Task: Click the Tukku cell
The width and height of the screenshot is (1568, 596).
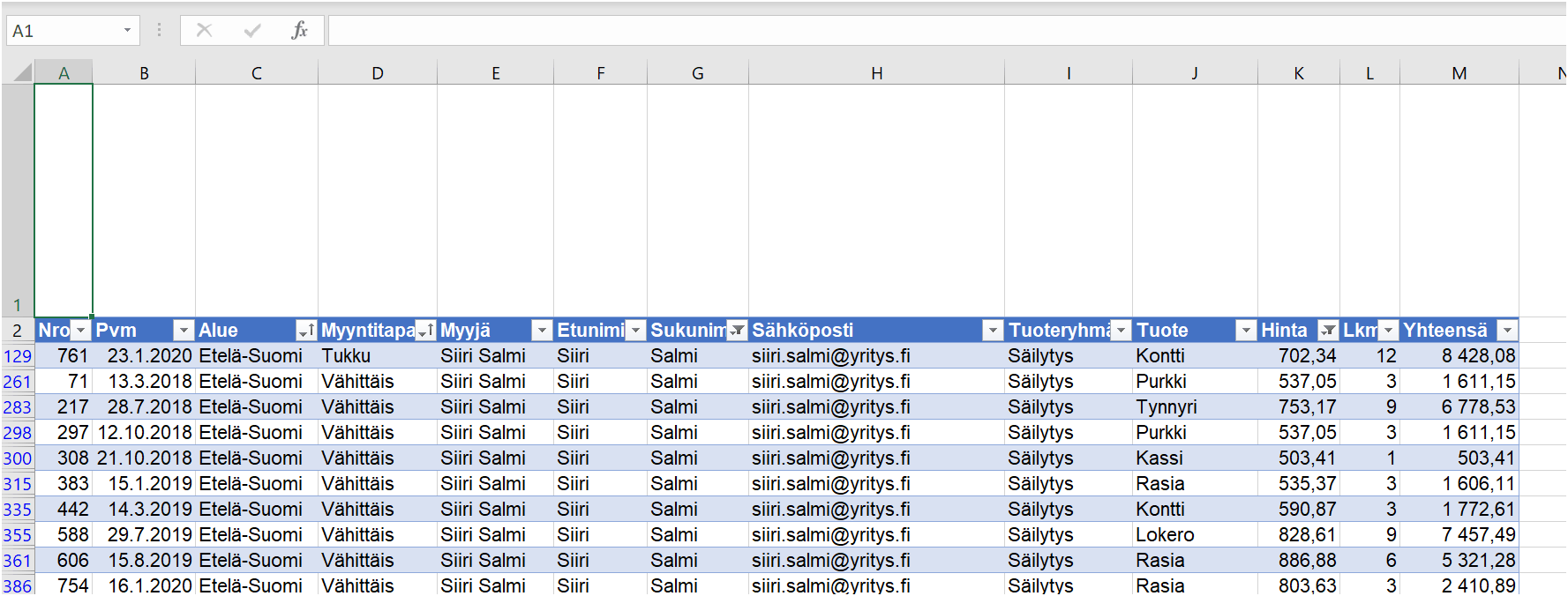Action: [x=378, y=356]
